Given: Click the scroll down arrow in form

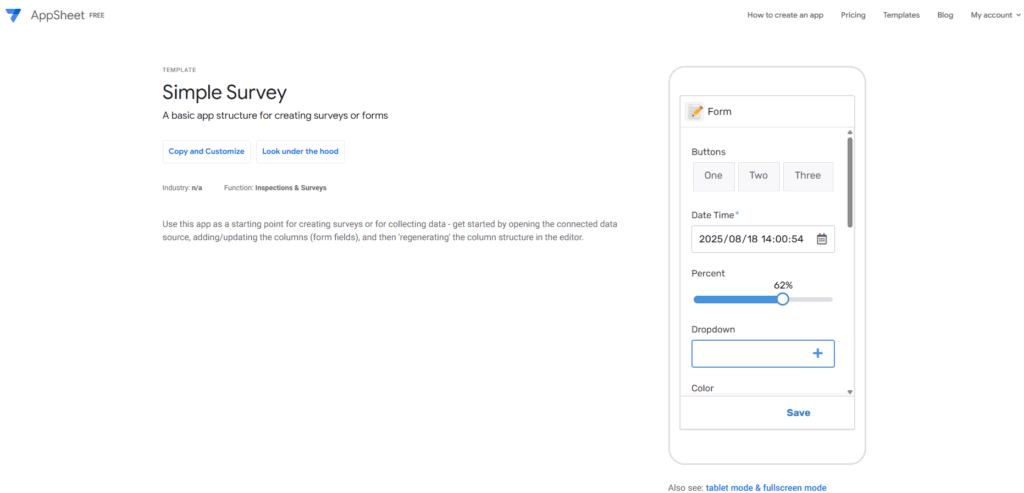Looking at the screenshot, I should 850,392.
